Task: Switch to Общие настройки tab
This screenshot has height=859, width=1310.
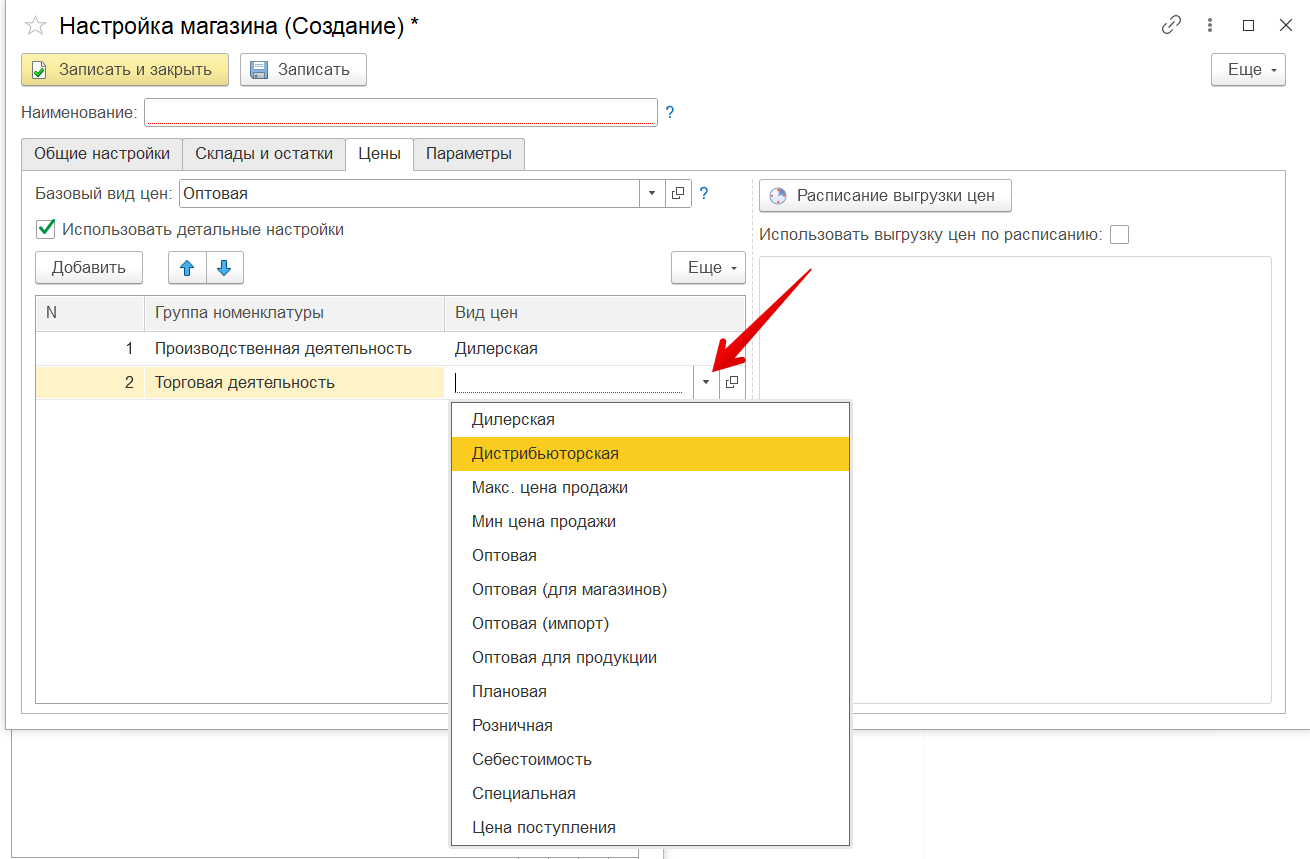Action: point(102,154)
